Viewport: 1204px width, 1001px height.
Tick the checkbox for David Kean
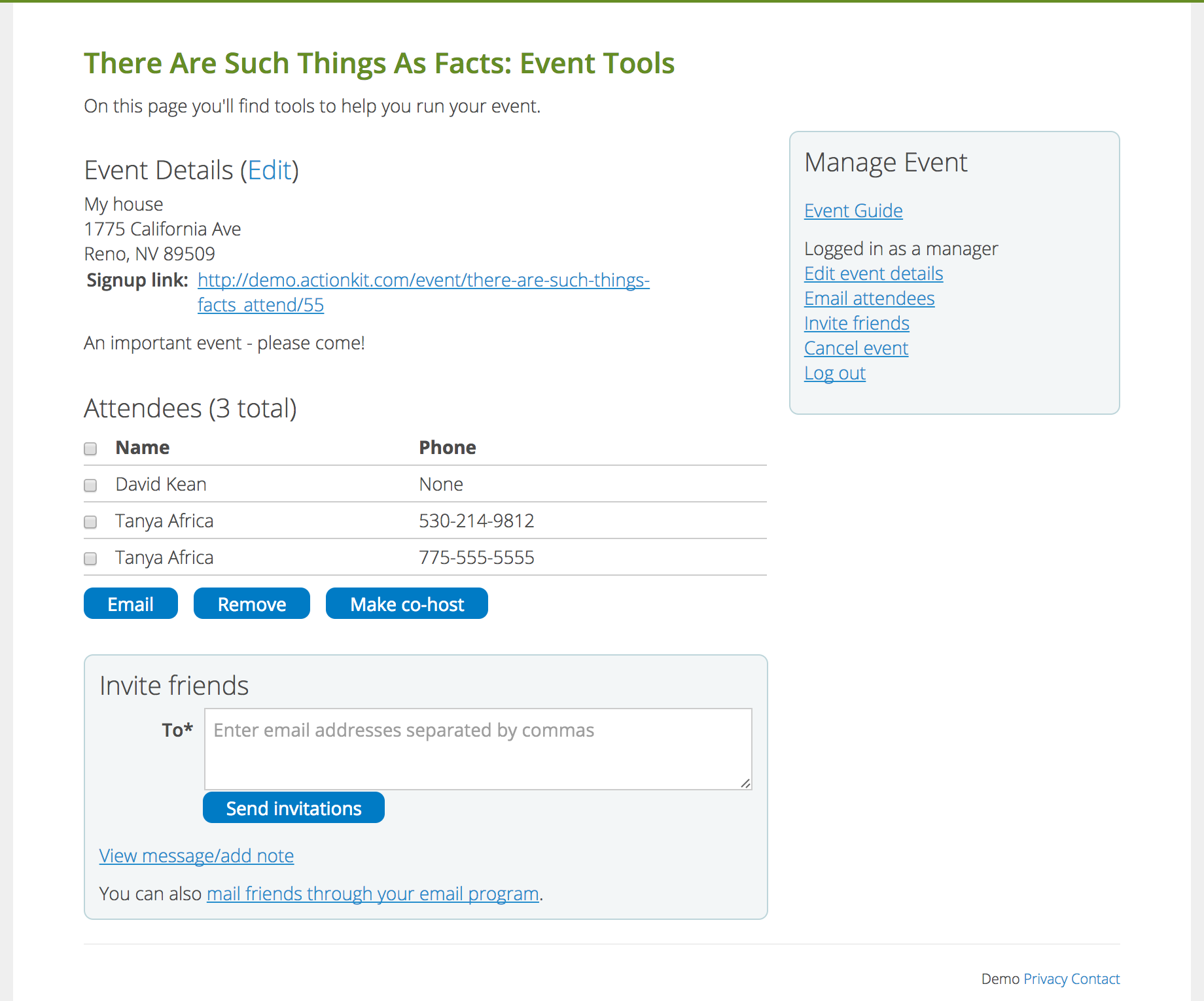(x=90, y=485)
